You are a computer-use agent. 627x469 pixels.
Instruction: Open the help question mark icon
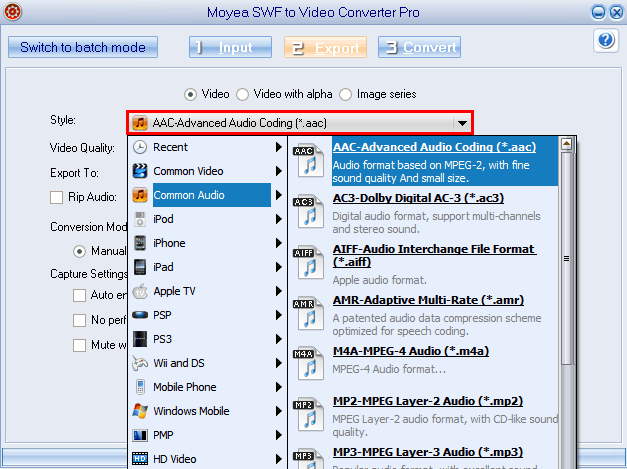[606, 40]
